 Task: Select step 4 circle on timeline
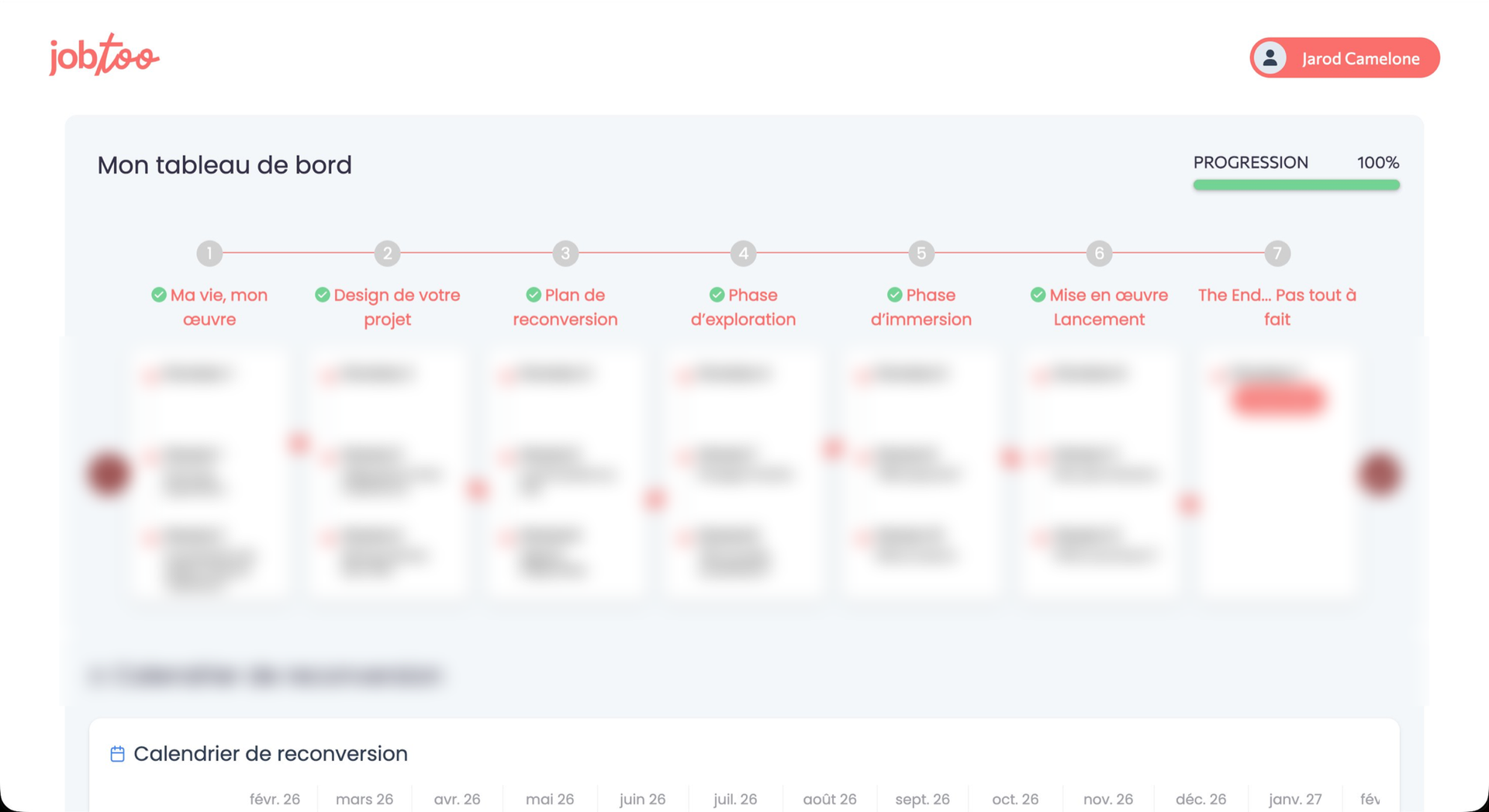pos(743,253)
